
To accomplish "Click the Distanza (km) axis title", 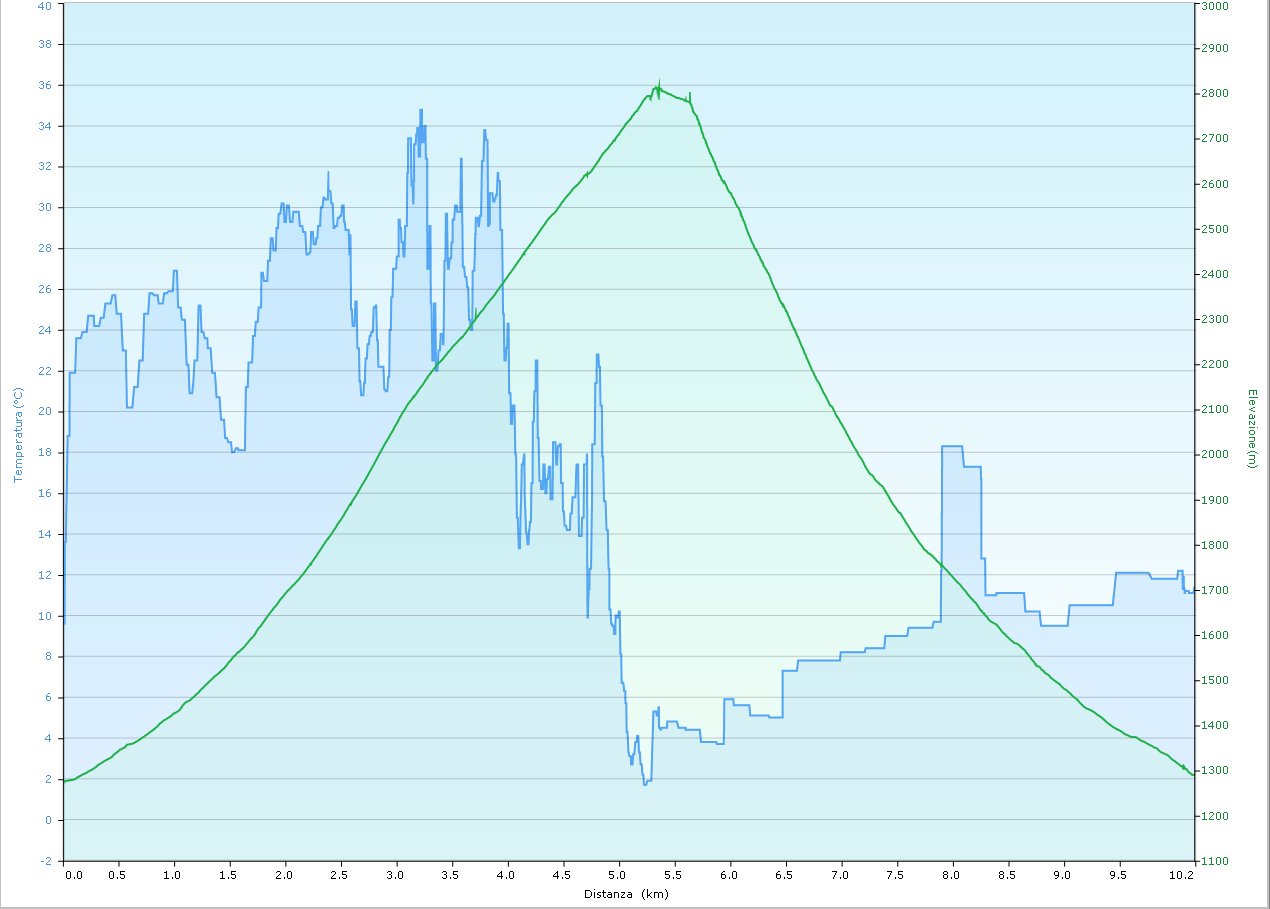I will (x=625, y=894).
